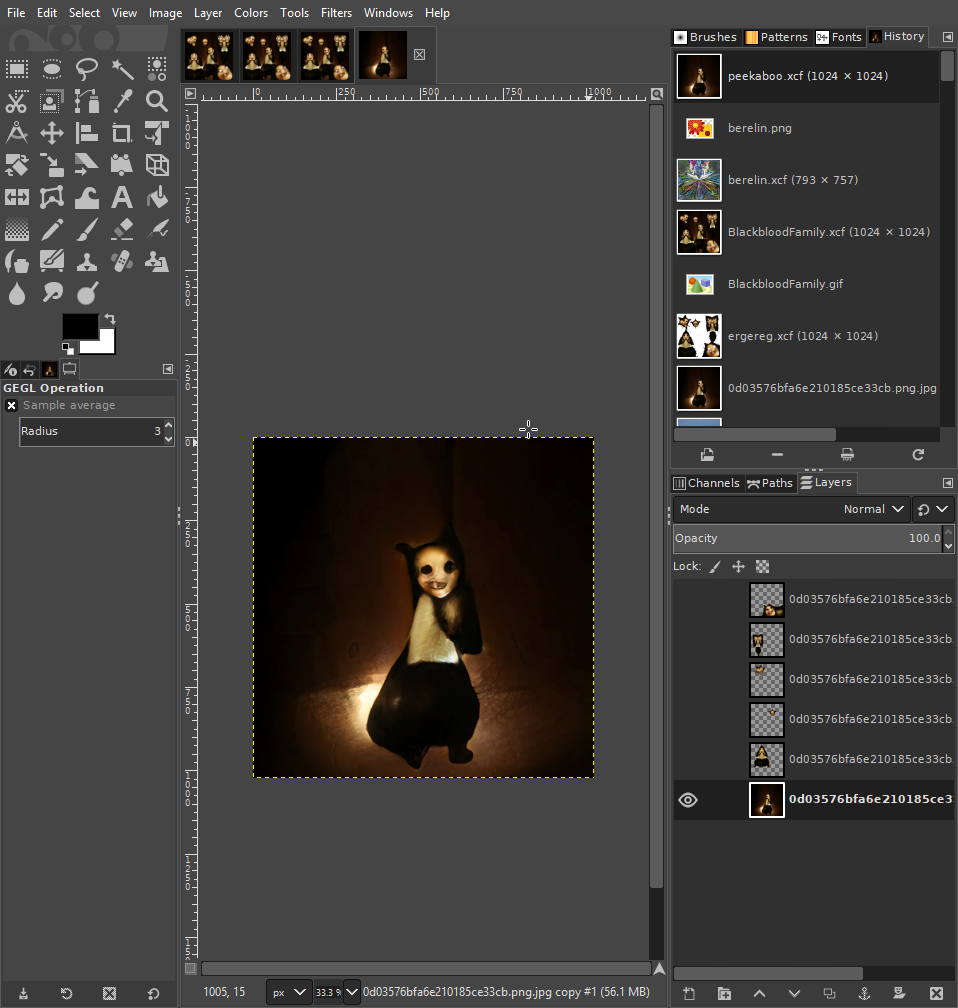Select the Fuzzy Select magic wand tool
Viewport: 958px width, 1008px height.
(122, 68)
